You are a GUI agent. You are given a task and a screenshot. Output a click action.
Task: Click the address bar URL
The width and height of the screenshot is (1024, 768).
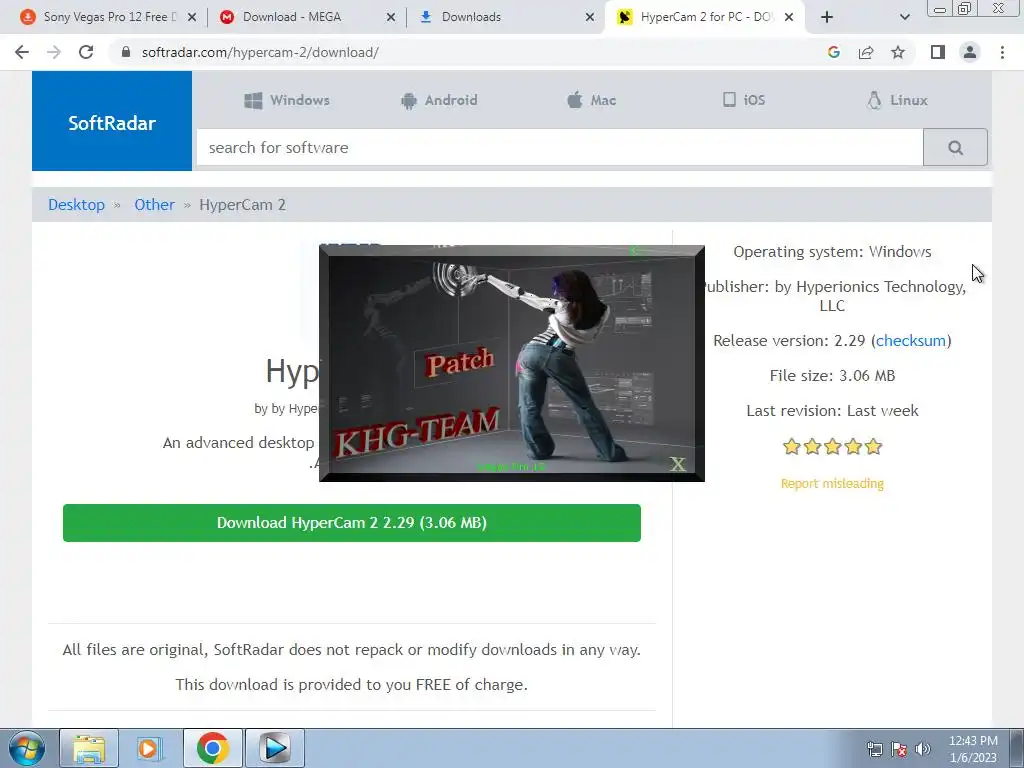tap(260, 52)
